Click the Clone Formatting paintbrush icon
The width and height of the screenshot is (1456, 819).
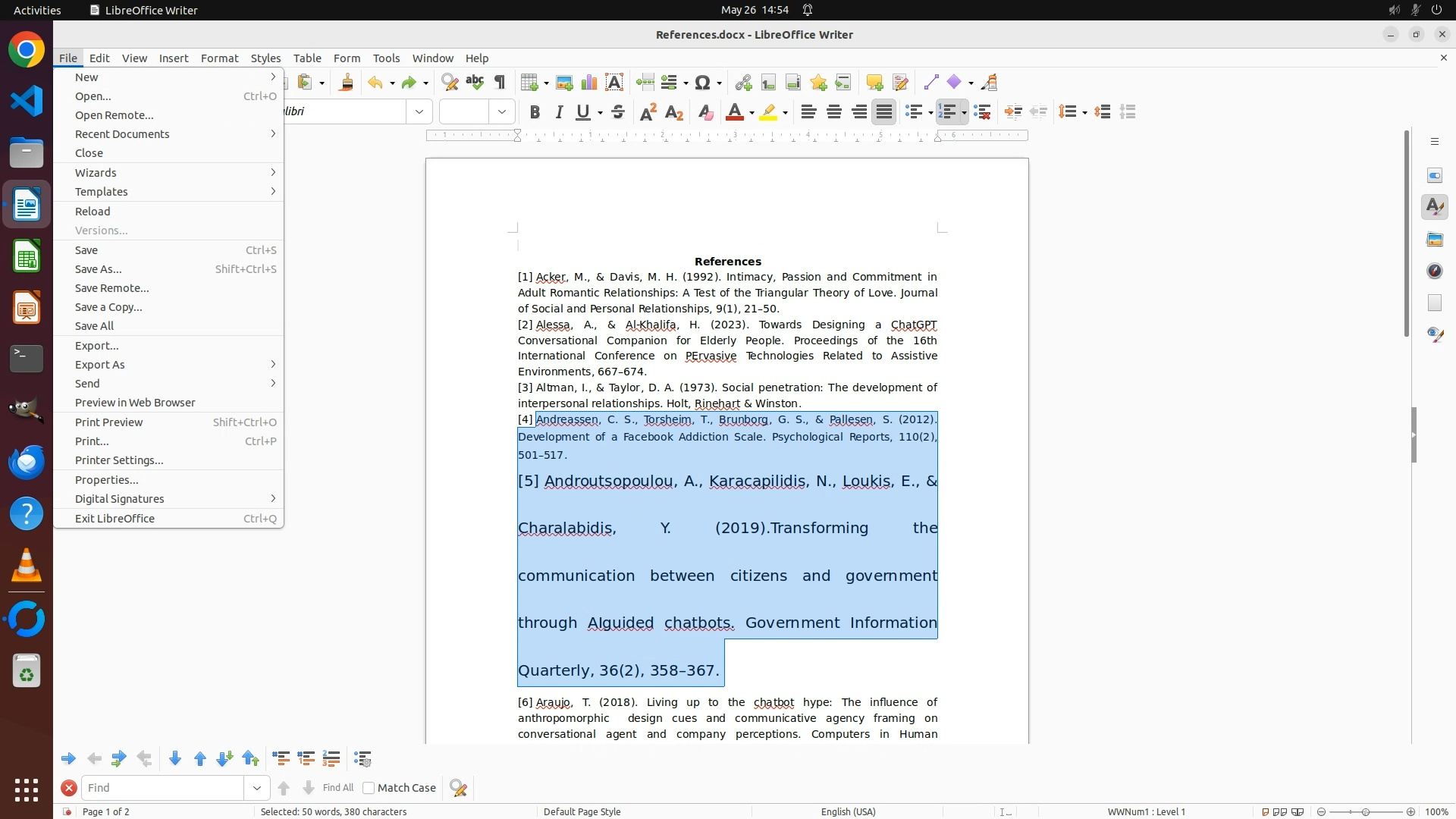(x=347, y=83)
